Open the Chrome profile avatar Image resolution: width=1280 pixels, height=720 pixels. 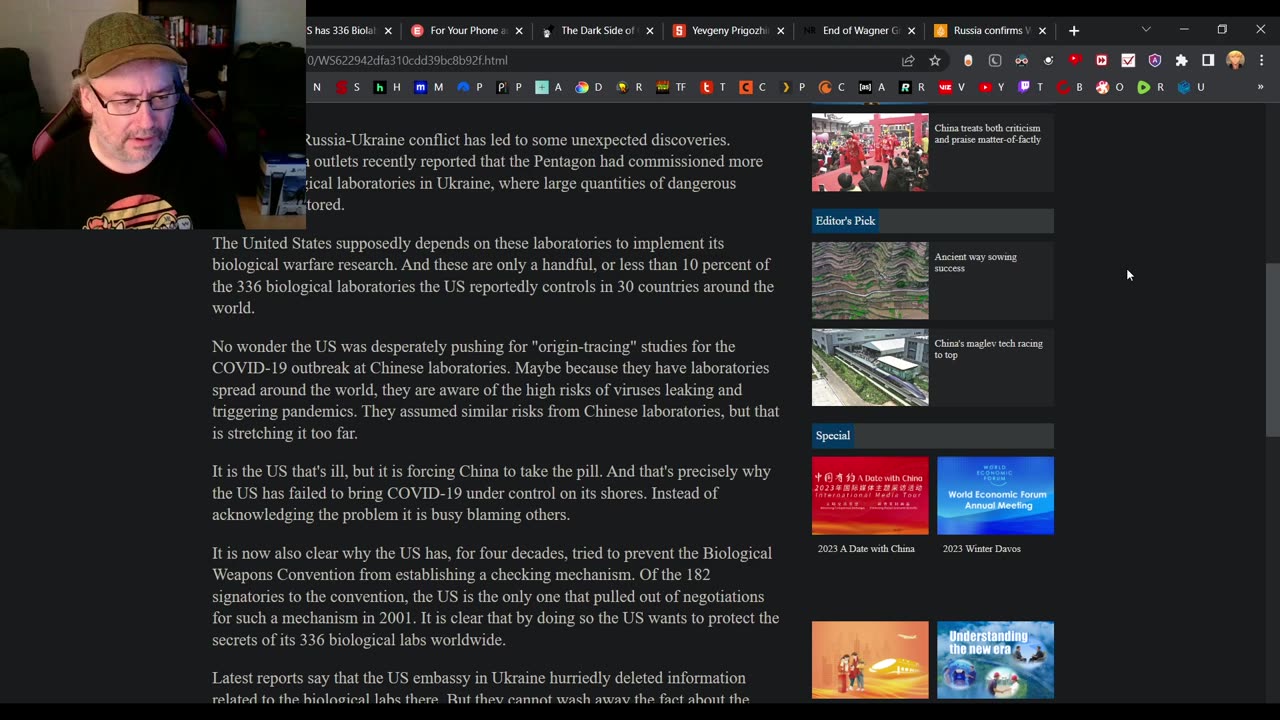1235,60
